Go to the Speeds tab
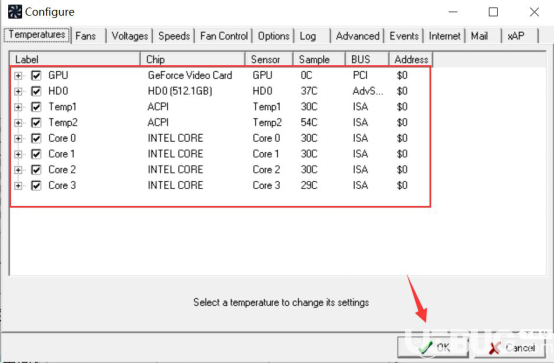The width and height of the screenshot is (554, 363). (174, 36)
